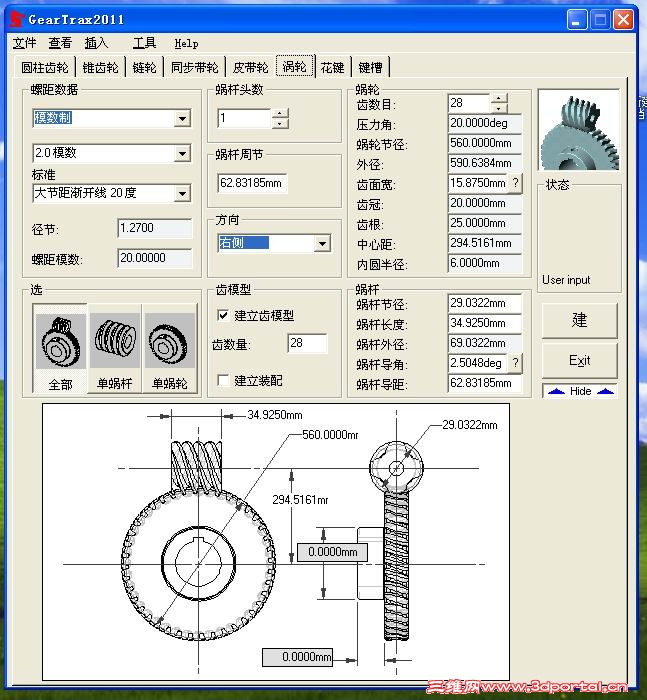Open the 工具 menu

click(x=144, y=43)
